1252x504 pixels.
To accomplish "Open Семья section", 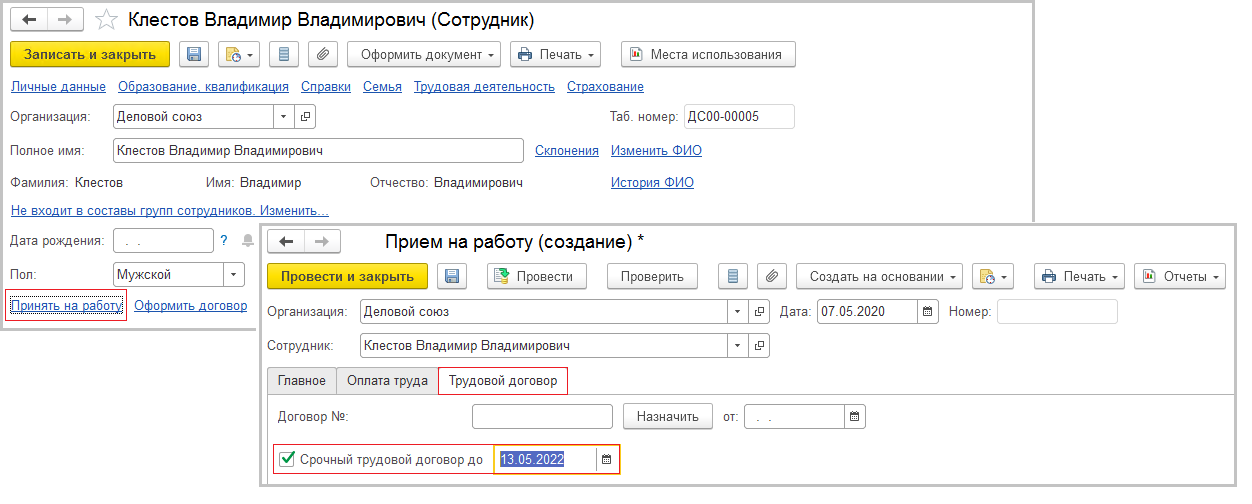I will coord(382,87).
